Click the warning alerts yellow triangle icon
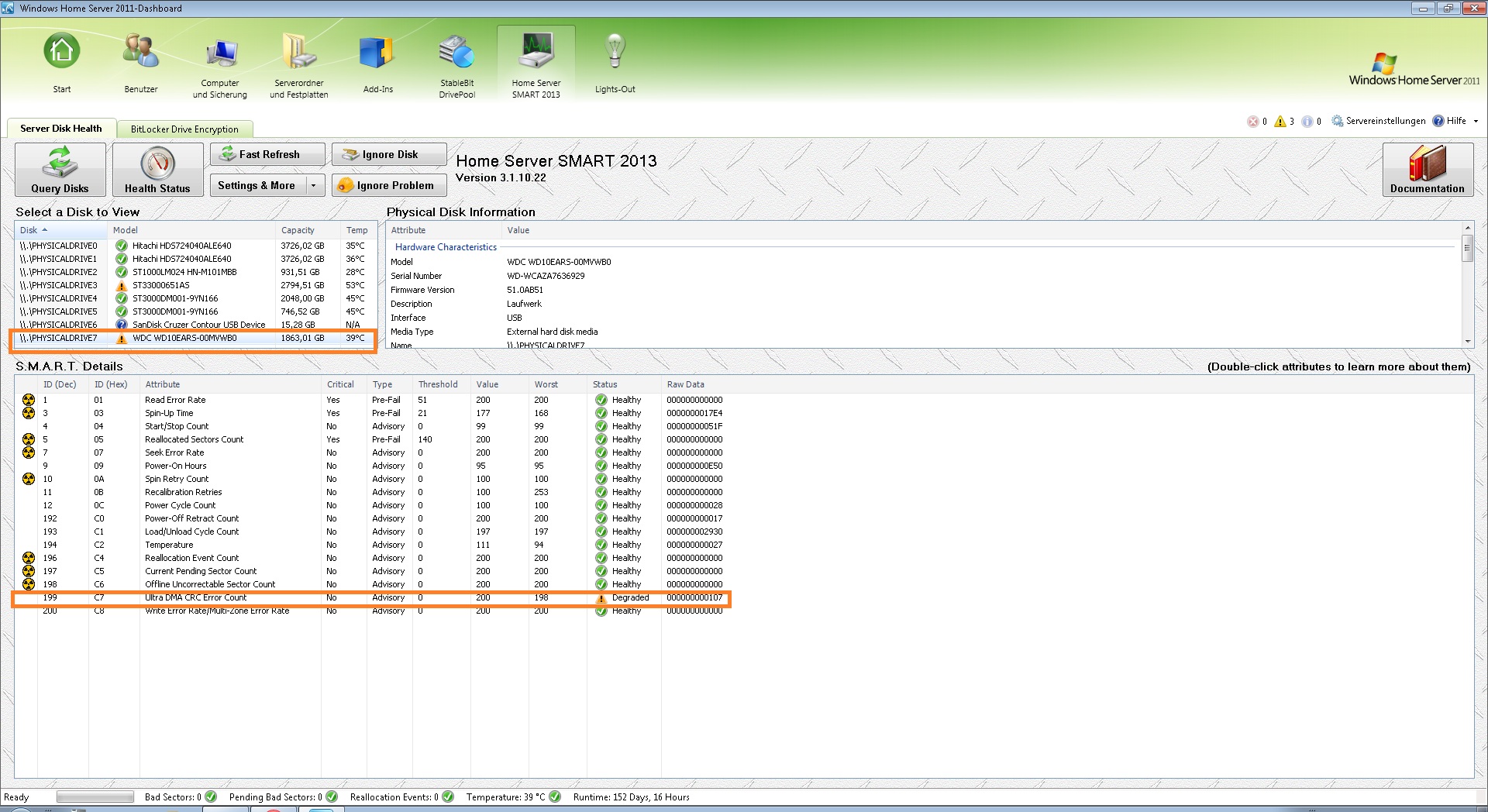1488x812 pixels. tap(1280, 121)
